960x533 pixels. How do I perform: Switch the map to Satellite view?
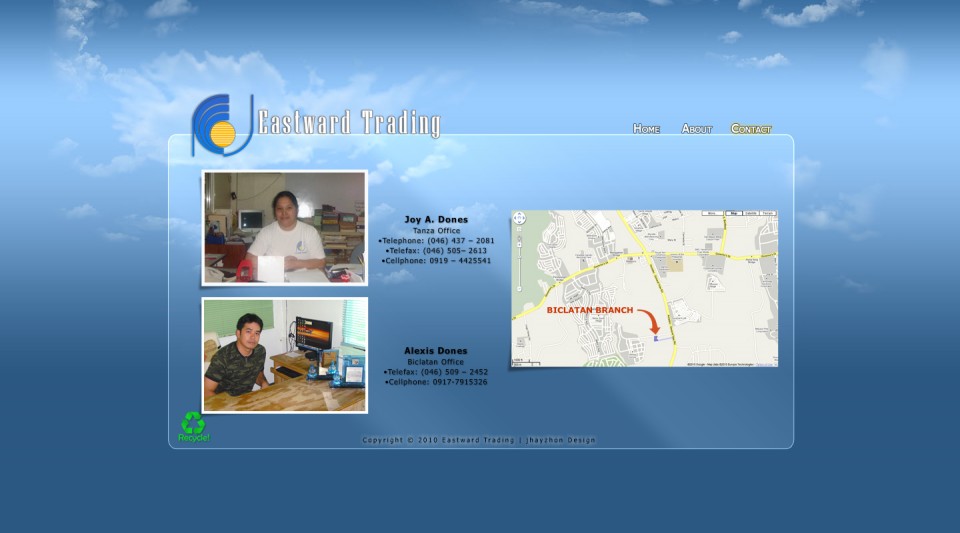click(x=751, y=213)
